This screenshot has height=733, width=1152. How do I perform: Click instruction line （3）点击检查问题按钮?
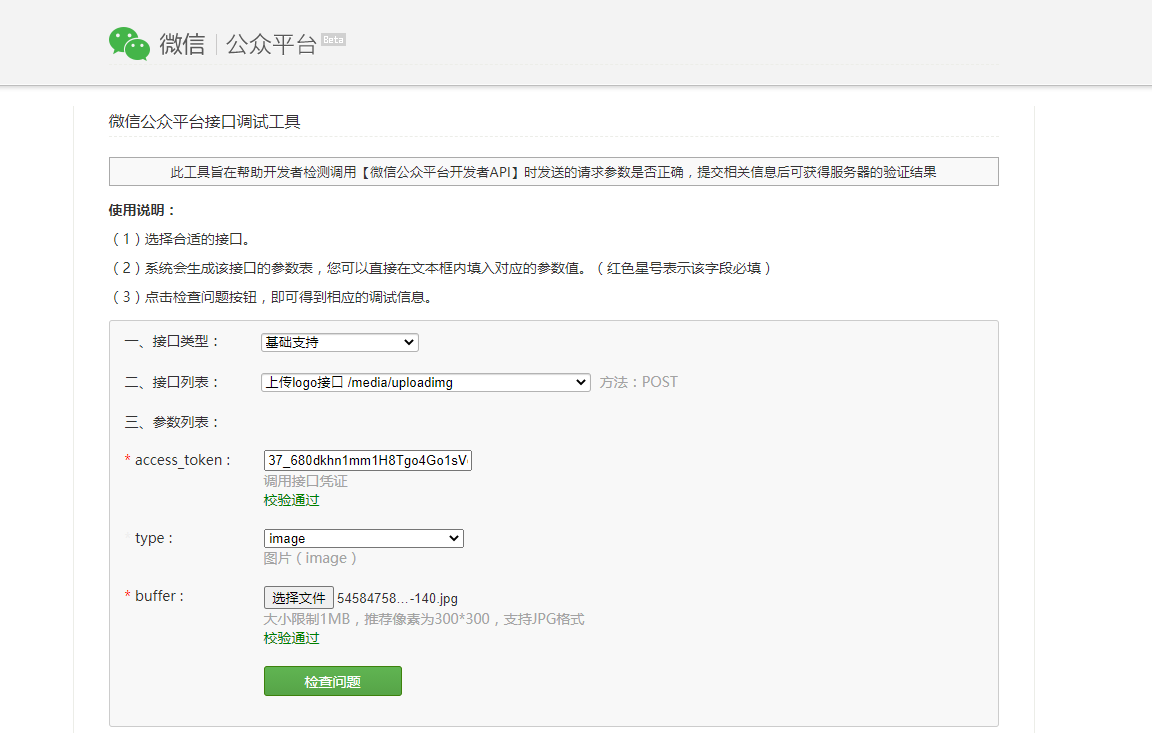coord(273,297)
